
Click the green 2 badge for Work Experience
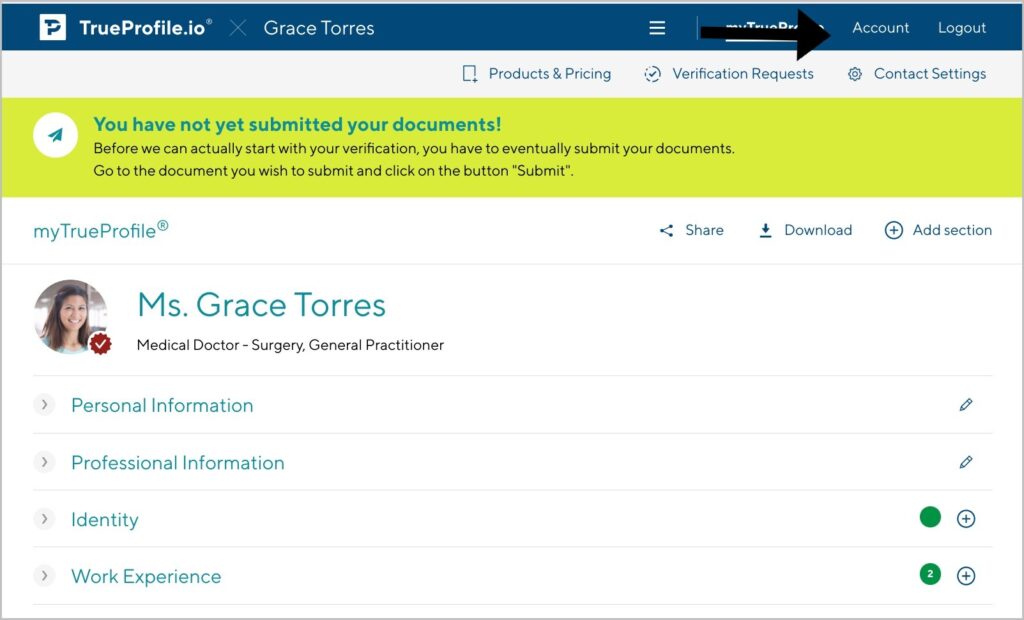(x=930, y=574)
